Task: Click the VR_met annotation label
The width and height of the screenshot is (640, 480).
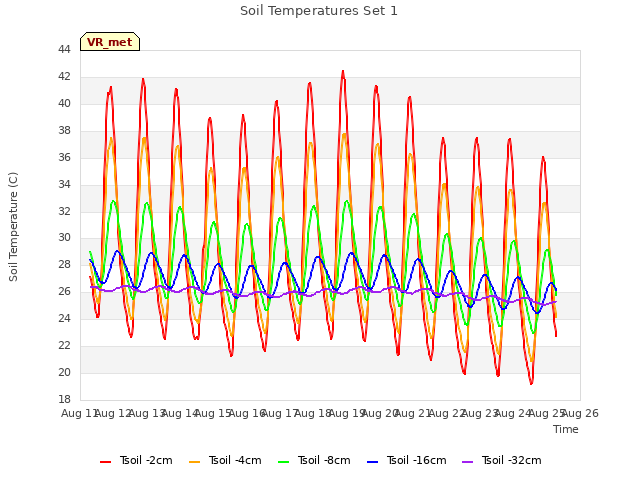Action: click(x=110, y=42)
